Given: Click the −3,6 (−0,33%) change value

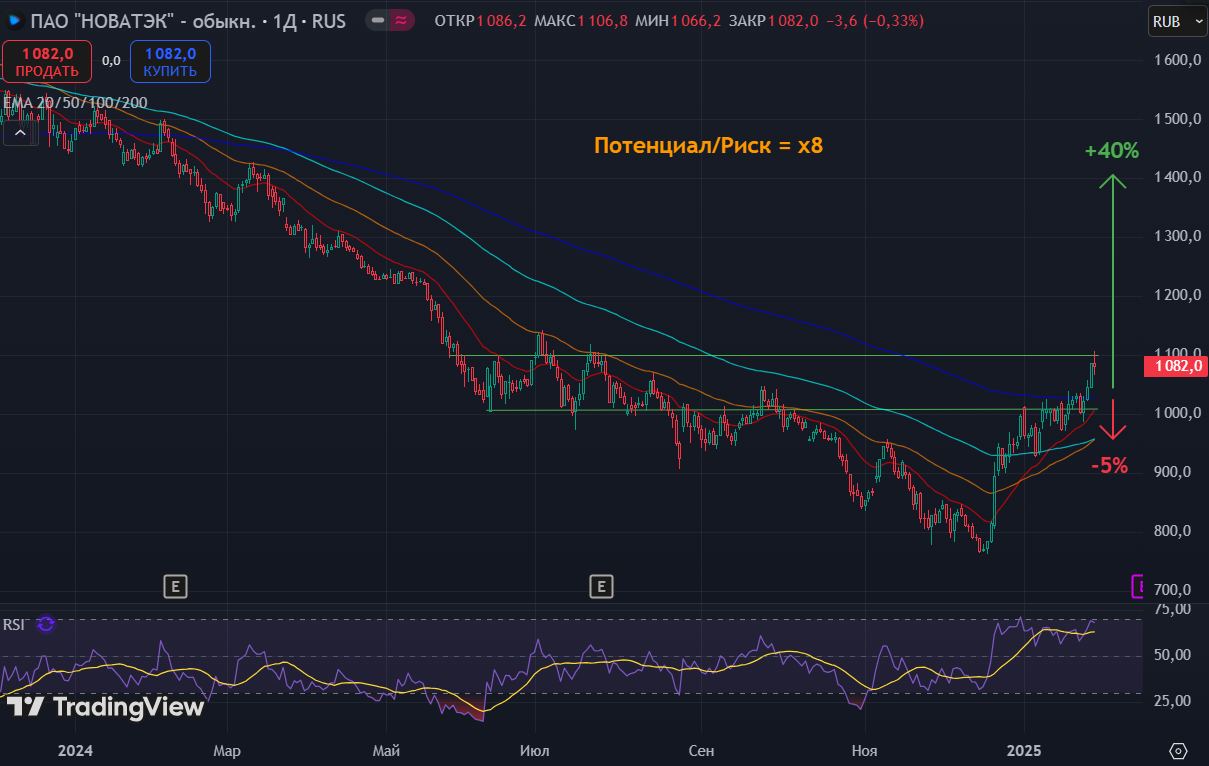Looking at the screenshot, I should (x=875, y=21).
